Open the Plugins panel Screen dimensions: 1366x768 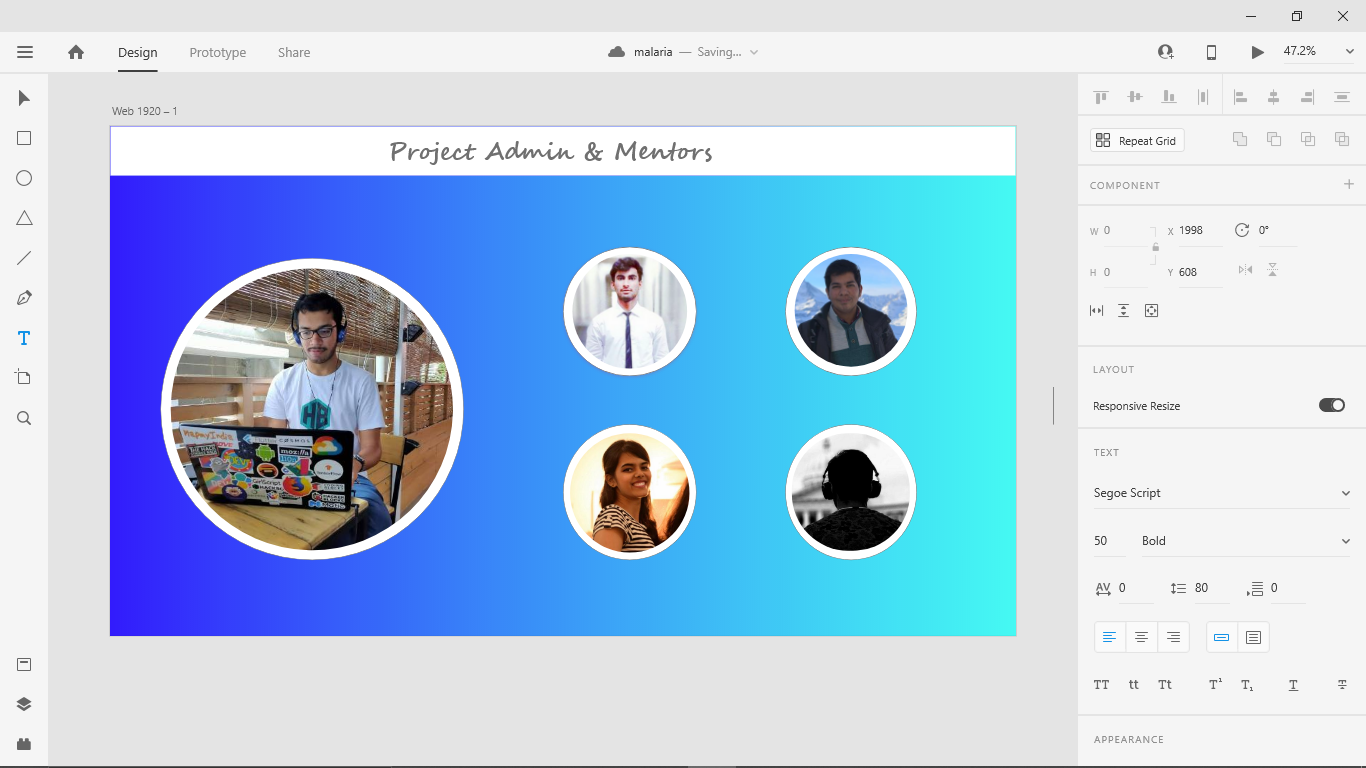tap(23, 743)
